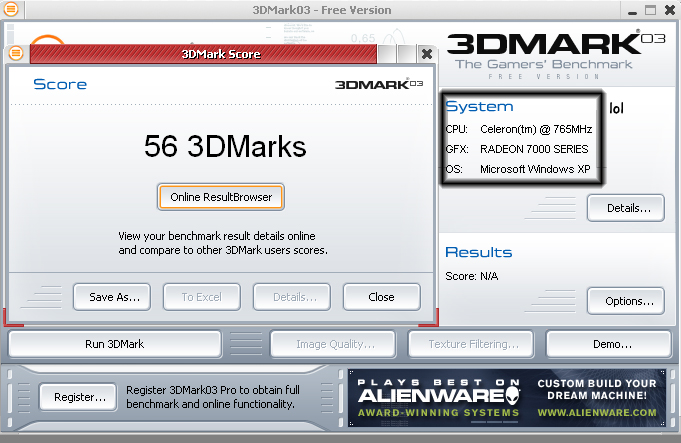Click the Close button in score dialog
Viewport: 681px width, 443px height.
pos(382,297)
